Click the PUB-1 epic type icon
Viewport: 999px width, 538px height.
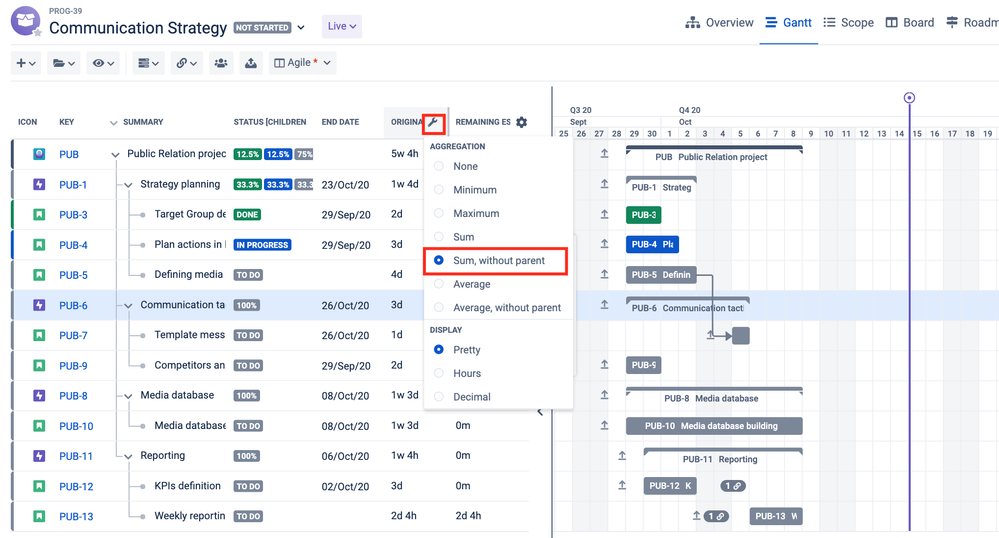[x=39, y=185]
